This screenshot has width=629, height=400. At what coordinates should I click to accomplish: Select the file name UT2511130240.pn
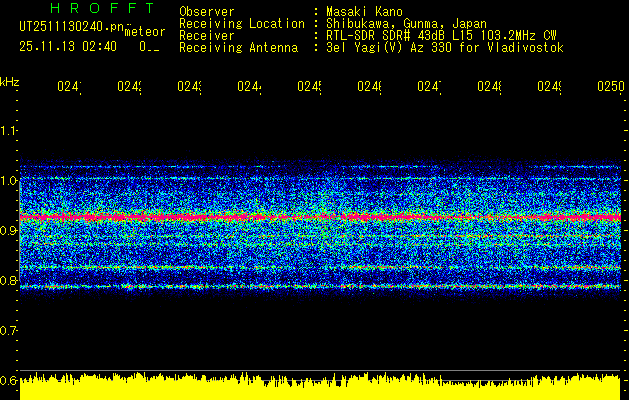(72, 27)
